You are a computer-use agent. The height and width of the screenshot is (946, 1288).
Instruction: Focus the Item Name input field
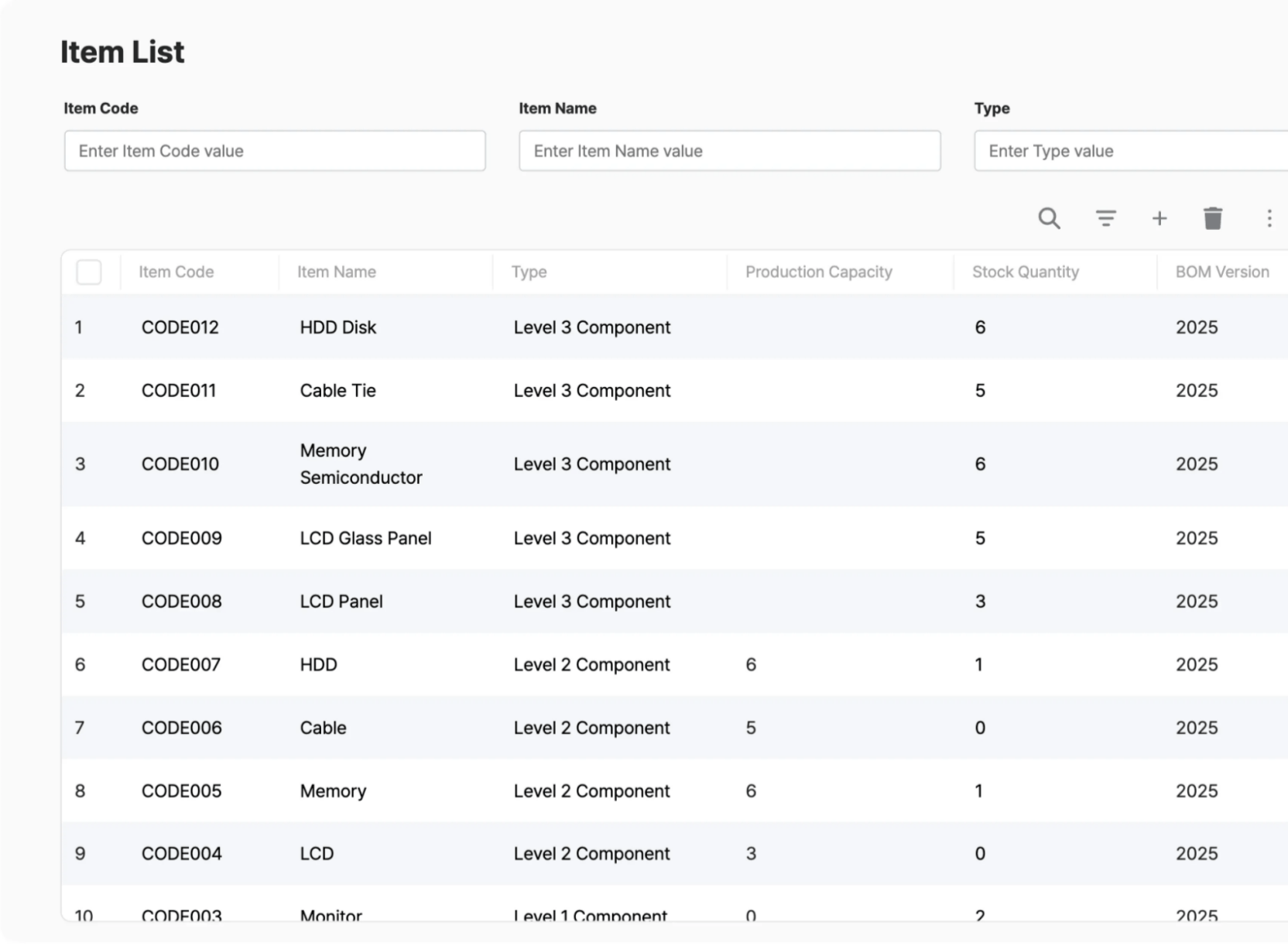tap(730, 151)
